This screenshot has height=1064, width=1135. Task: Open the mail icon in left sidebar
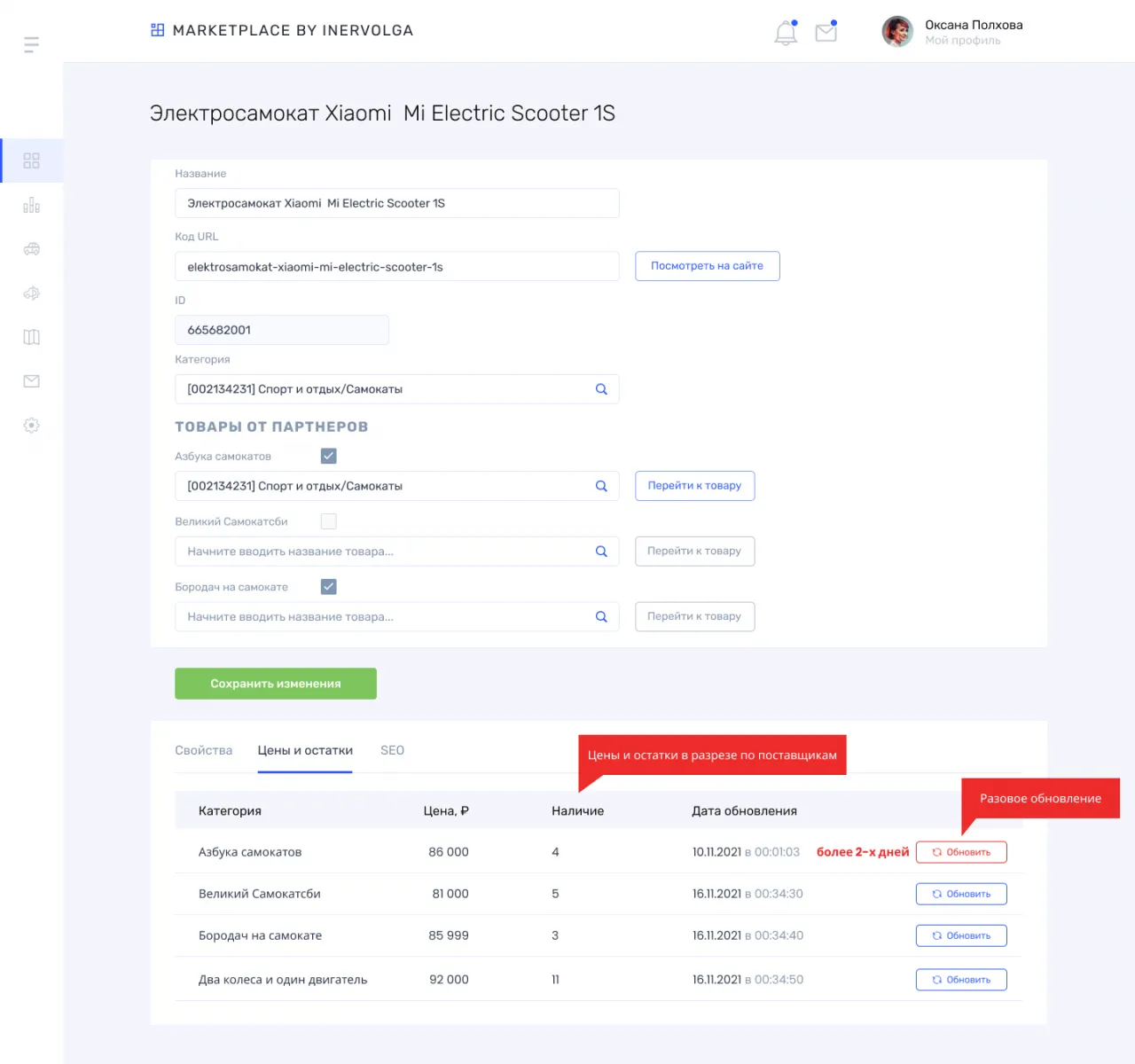tap(31, 381)
